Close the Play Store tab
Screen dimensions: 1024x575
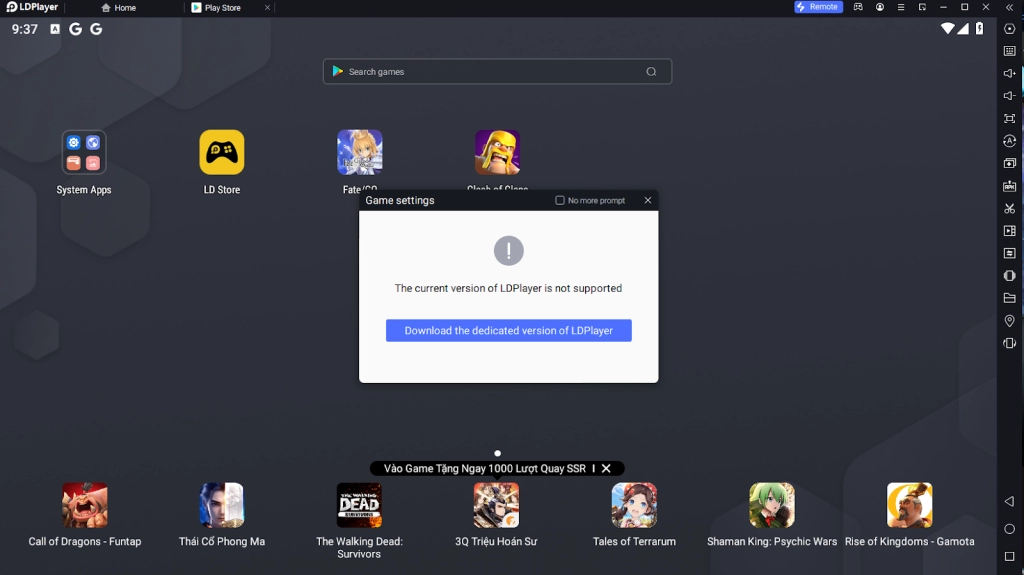267,8
